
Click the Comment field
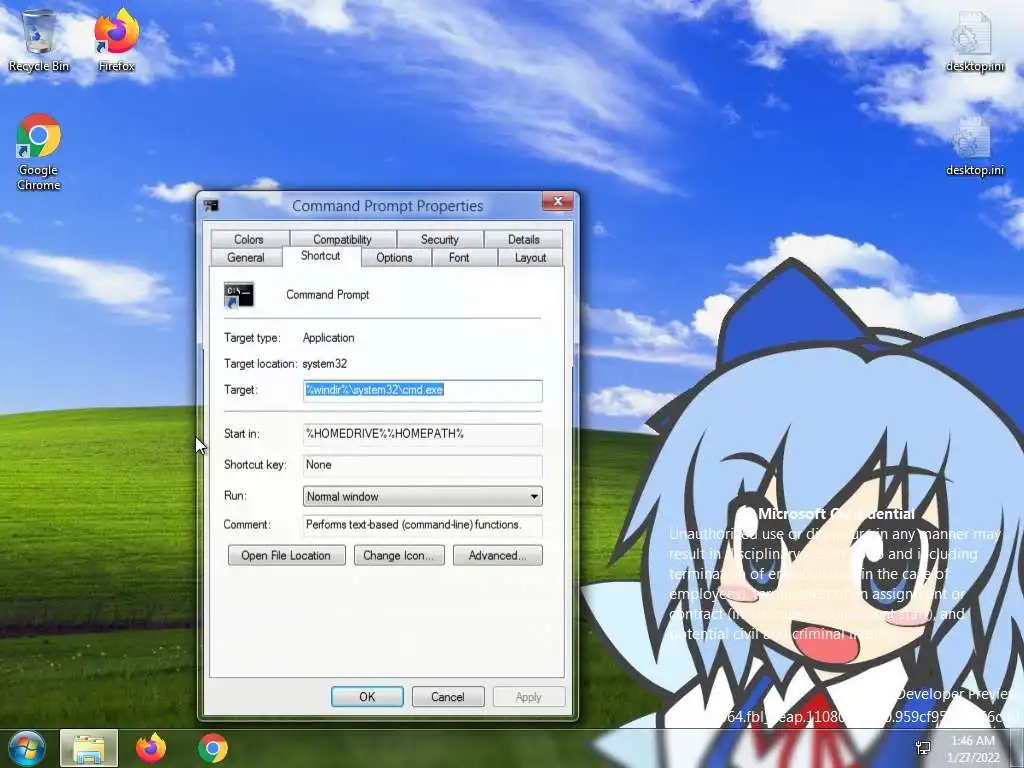pos(423,525)
